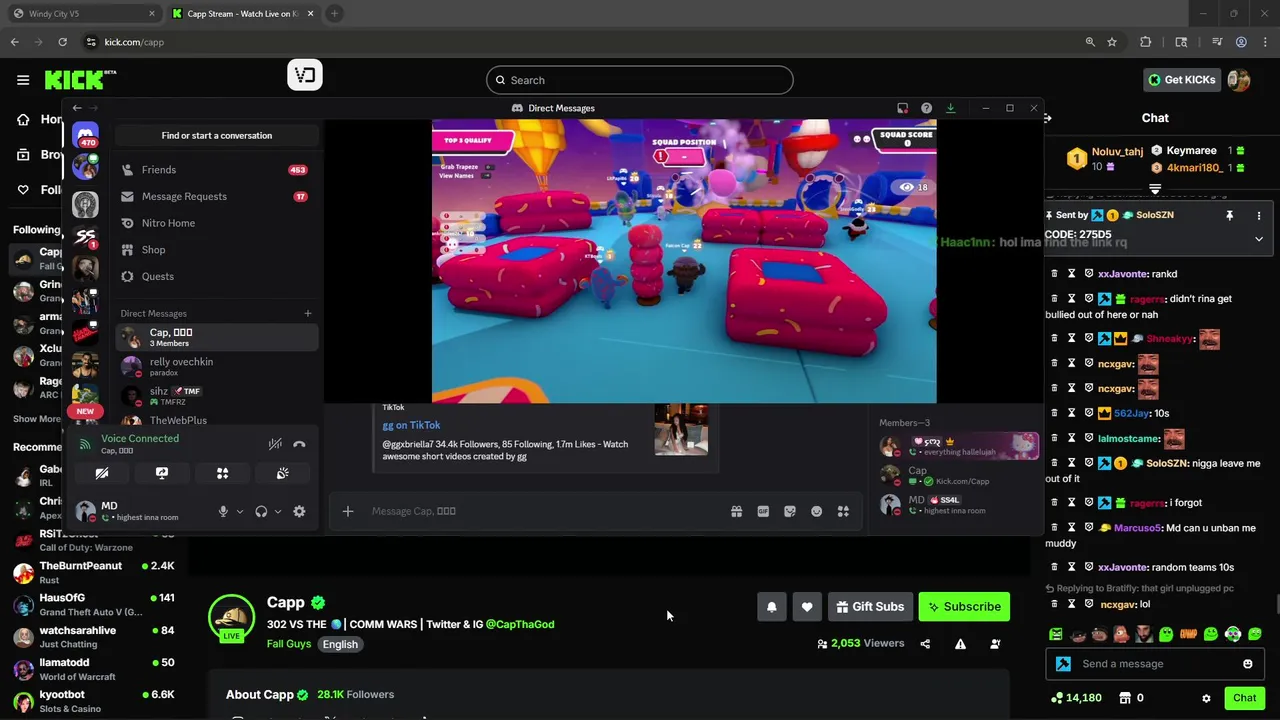
Task: Toggle stream notification bell
Action: coord(772,607)
